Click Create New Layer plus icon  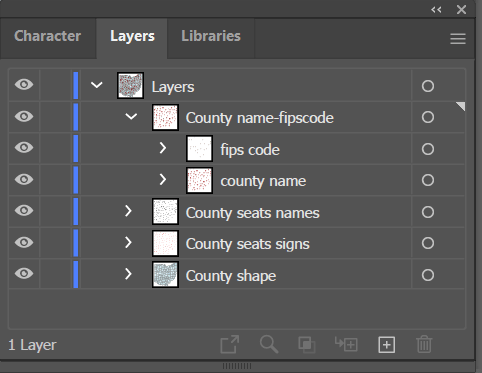(387, 344)
